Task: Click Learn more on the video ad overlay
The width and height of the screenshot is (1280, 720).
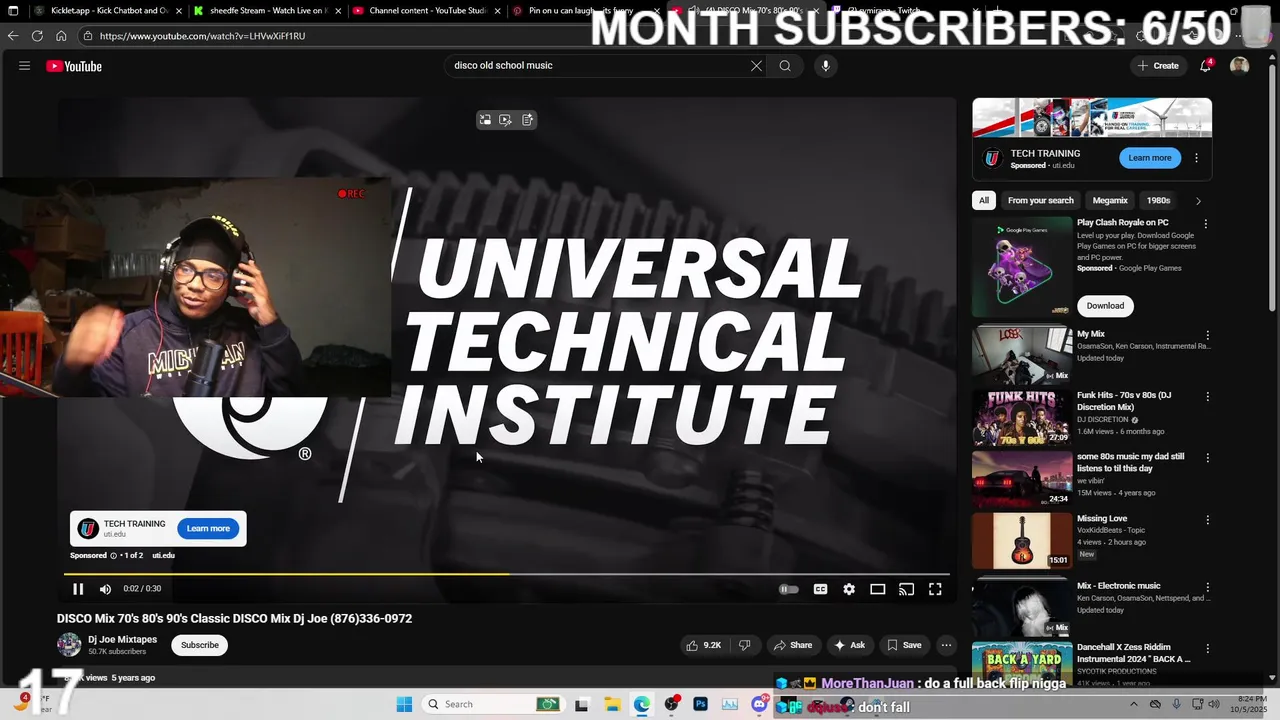Action: (x=208, y=528)
